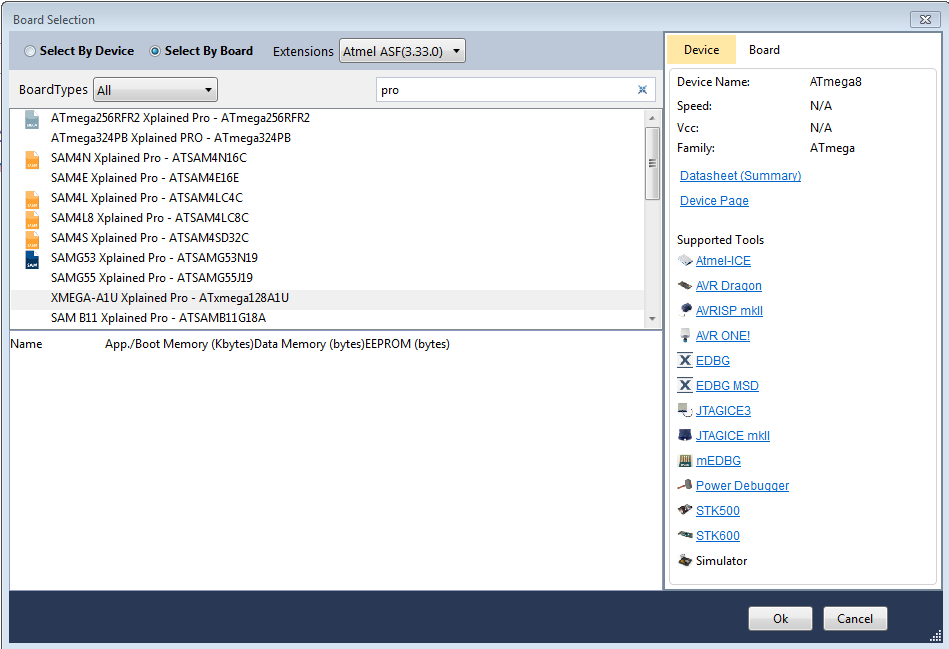949x649 pixels.
Task: Click the SAM4S Xplained Pro board icon
Action: (32, 239)
